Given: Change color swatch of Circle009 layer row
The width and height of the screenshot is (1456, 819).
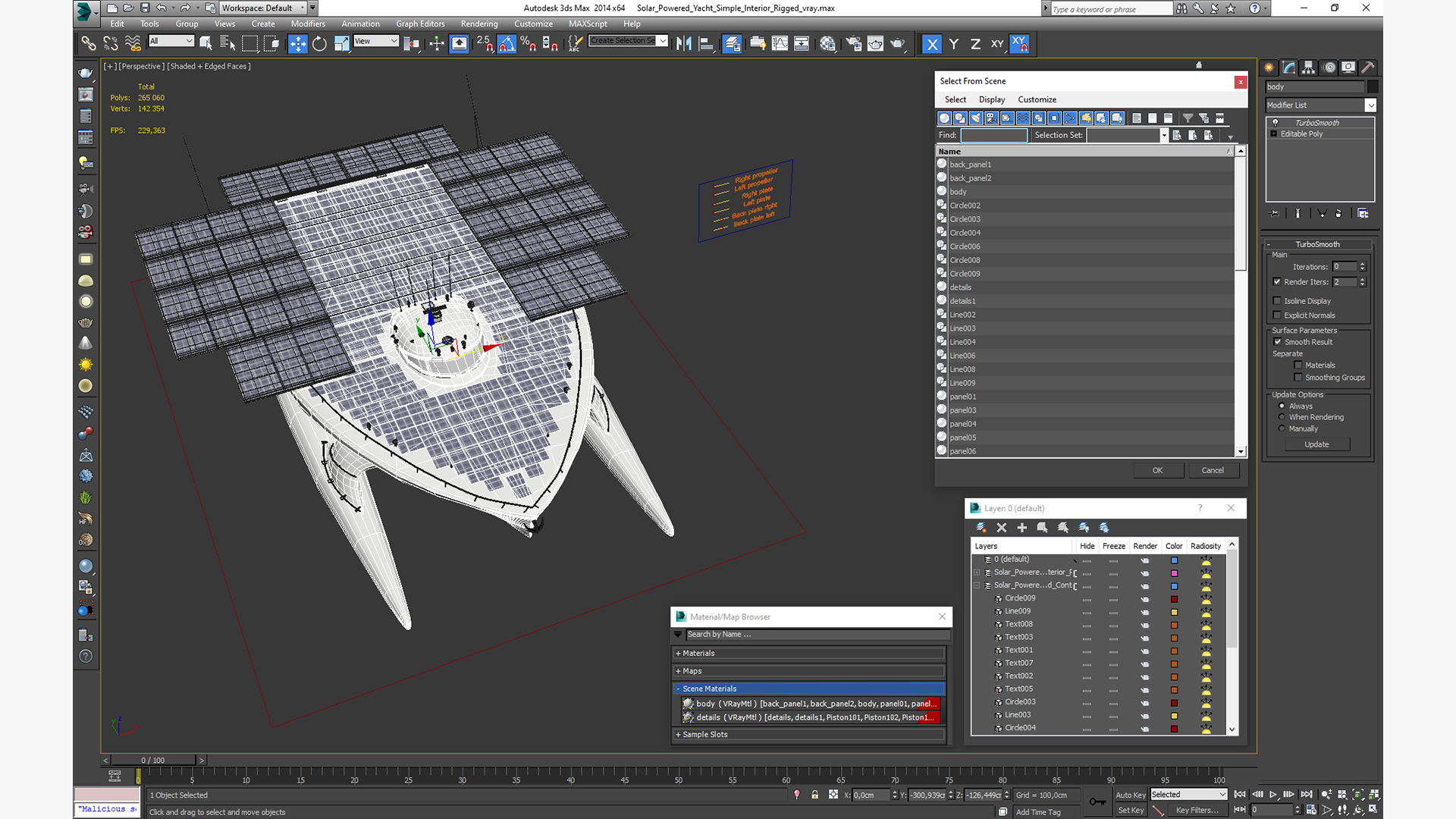Looking at the screenshot, I should click(x=1174, y=599).
